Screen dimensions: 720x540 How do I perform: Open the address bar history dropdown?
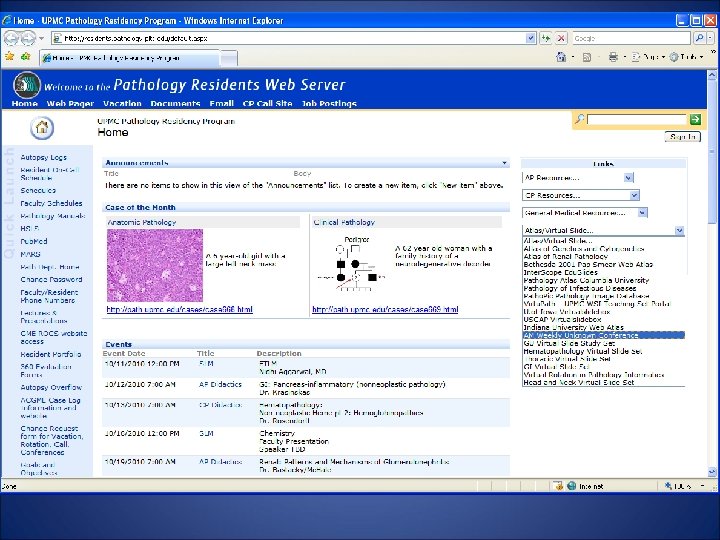[531, 38]
